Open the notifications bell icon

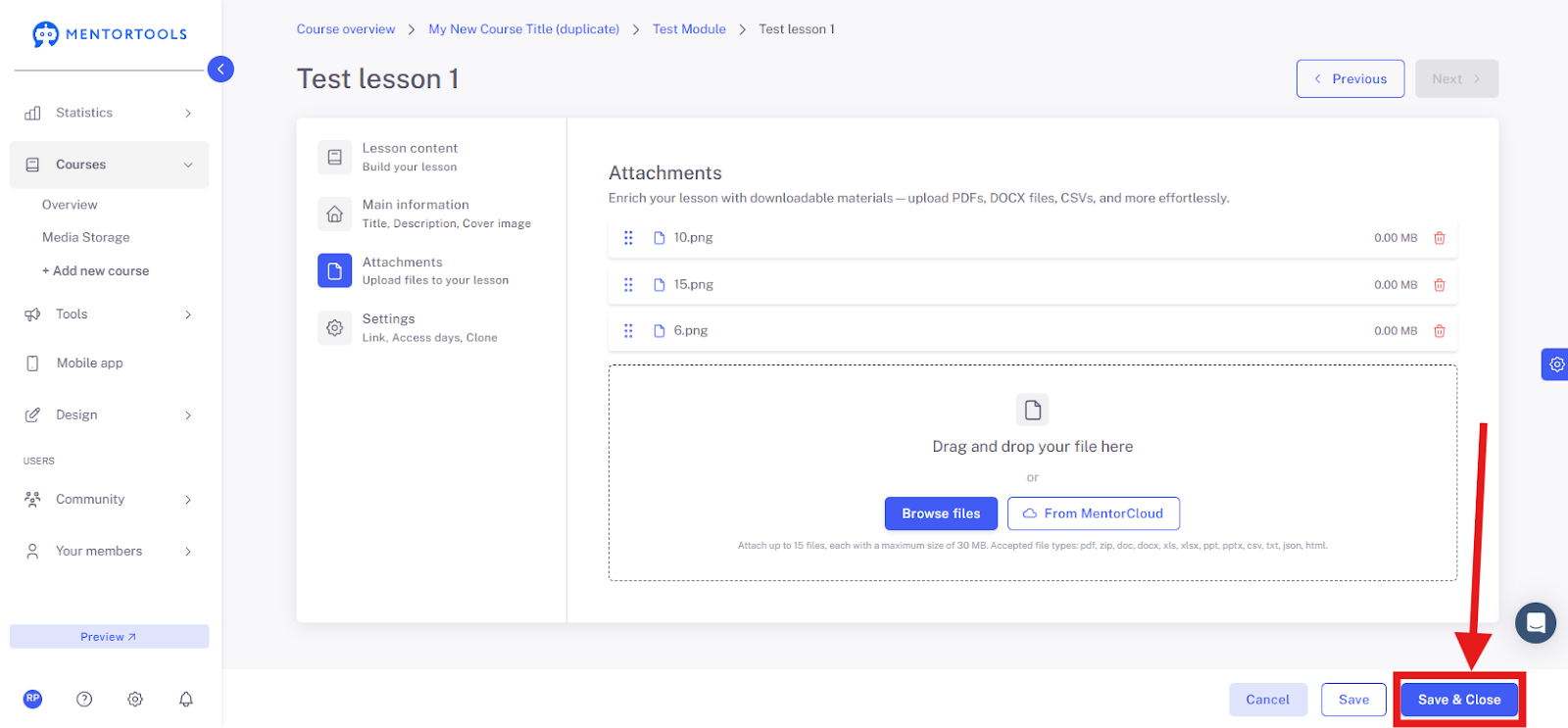tap(186, 699)
